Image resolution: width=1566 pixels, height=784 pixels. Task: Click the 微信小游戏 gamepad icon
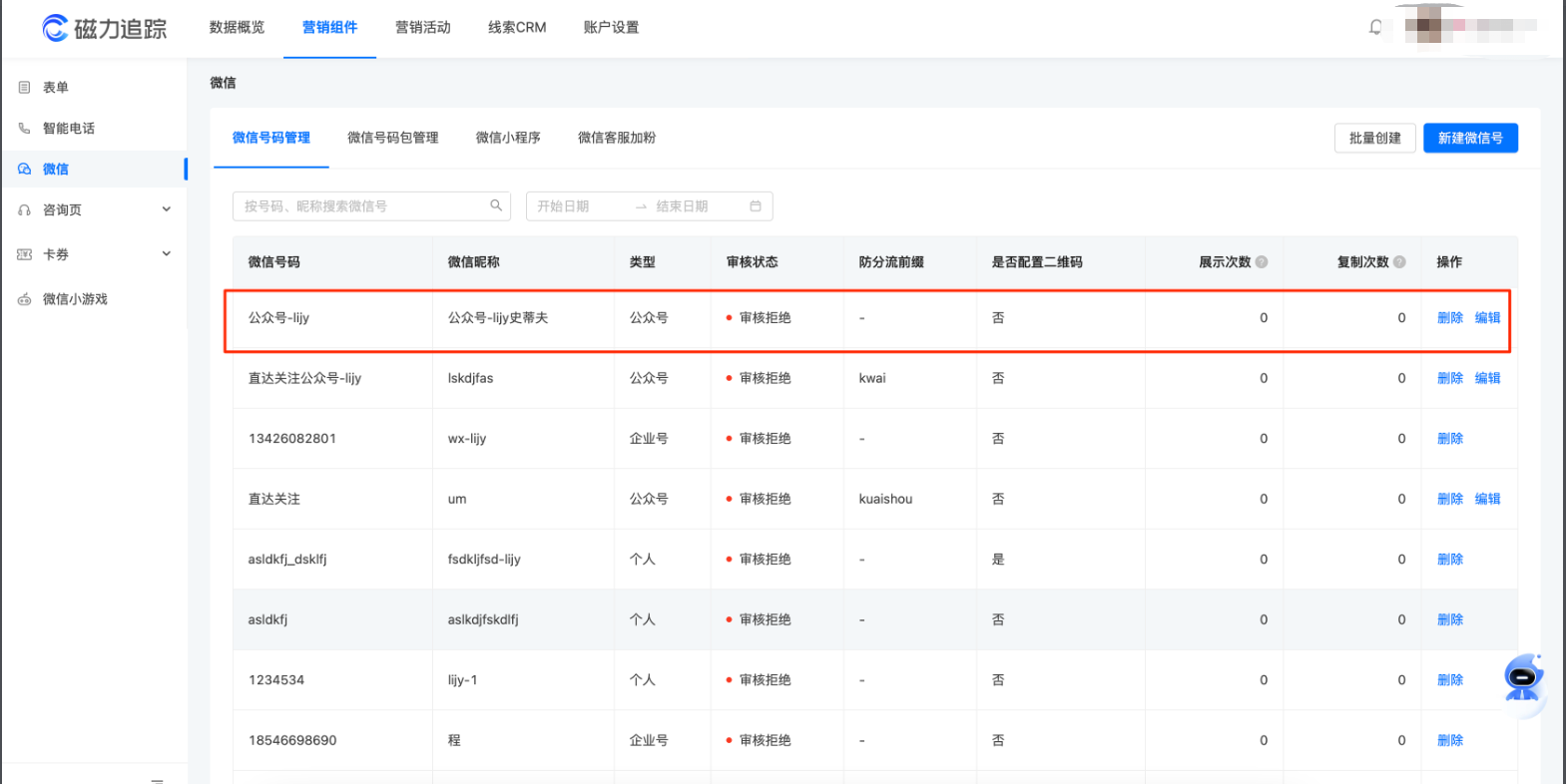click(25, 299)
